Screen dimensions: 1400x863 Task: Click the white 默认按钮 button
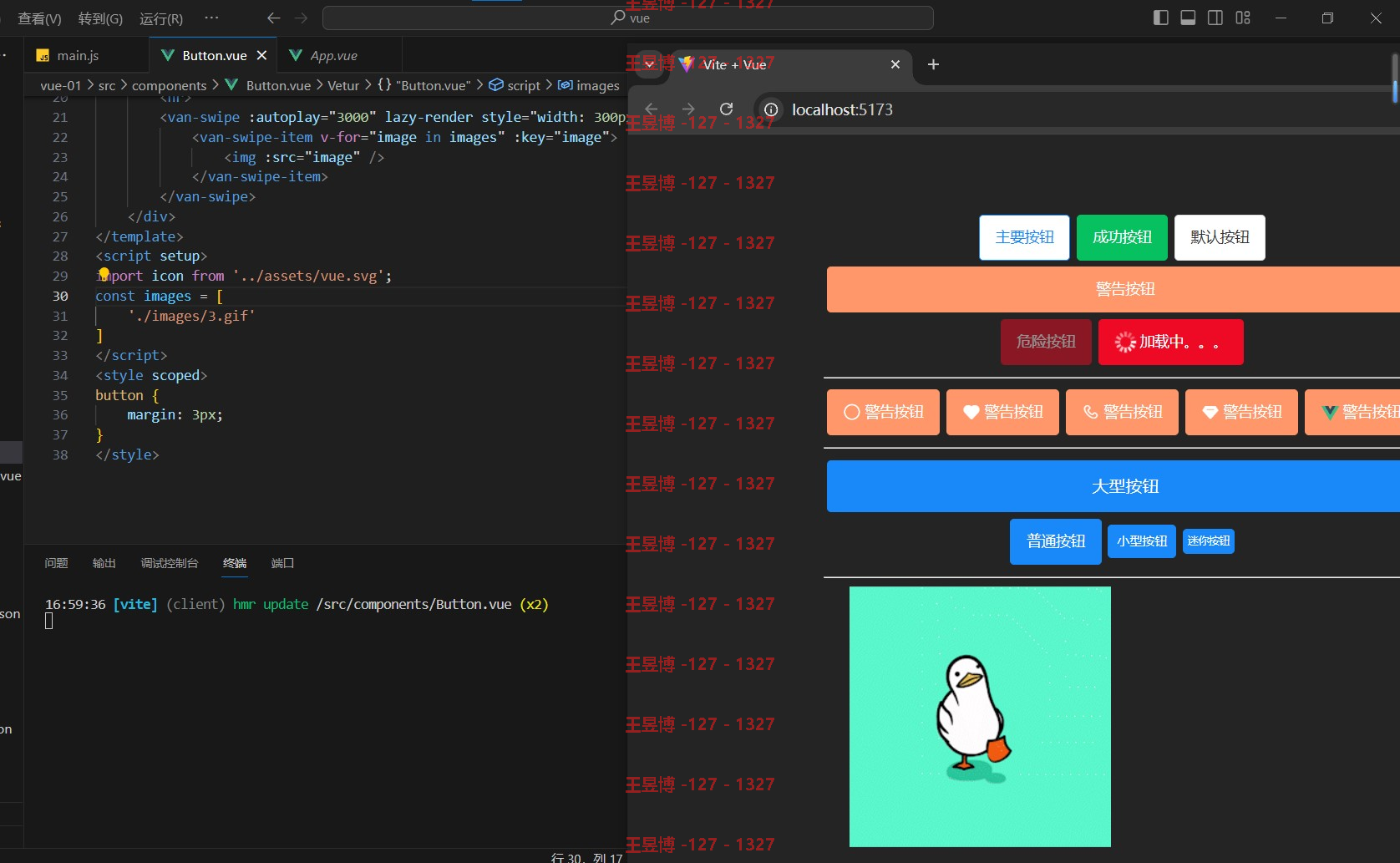click(x=1220, y=237)
